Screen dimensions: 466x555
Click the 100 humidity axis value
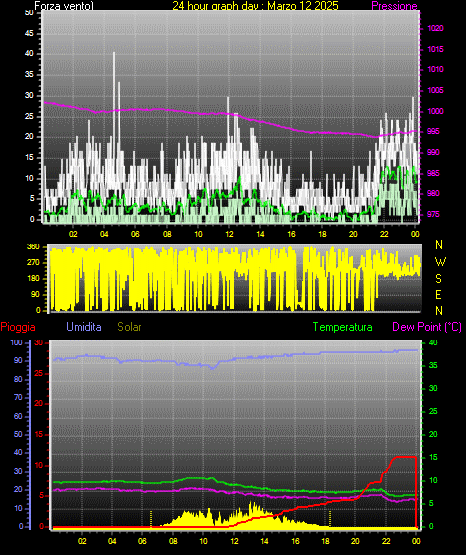(16, 343)
